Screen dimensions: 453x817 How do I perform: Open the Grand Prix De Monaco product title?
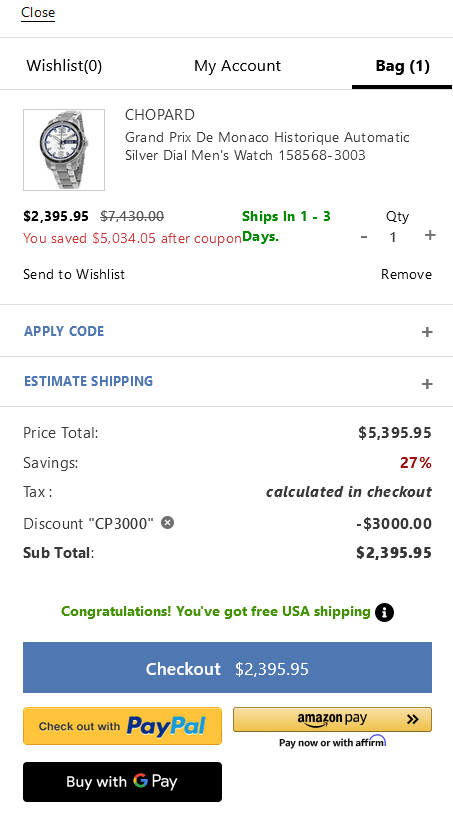267,146
